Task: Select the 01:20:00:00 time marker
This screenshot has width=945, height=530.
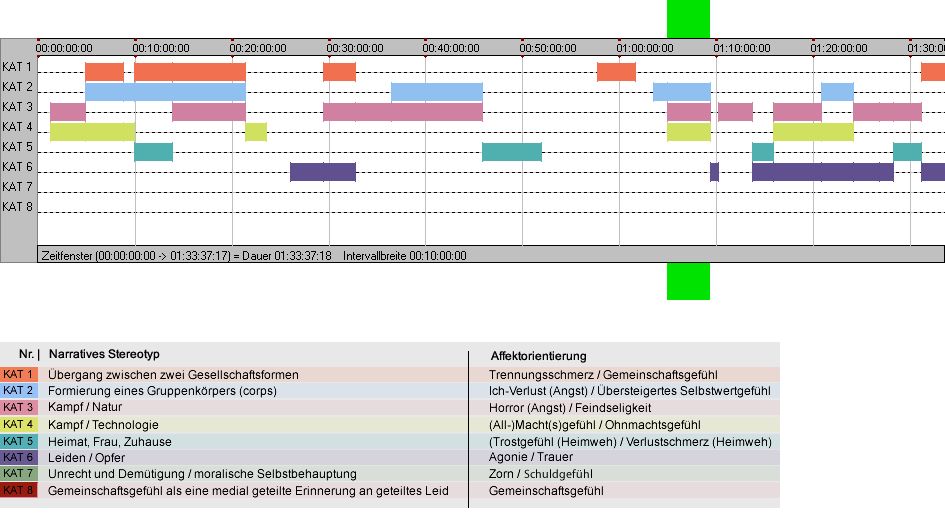Action: coord(839,48)
